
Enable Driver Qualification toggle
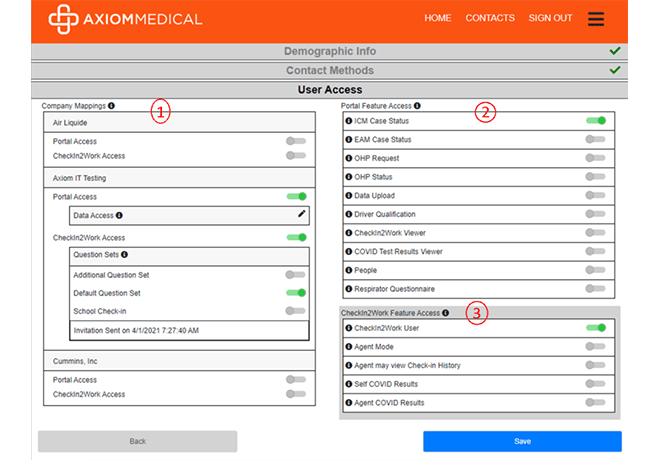(x=595, y=214)
